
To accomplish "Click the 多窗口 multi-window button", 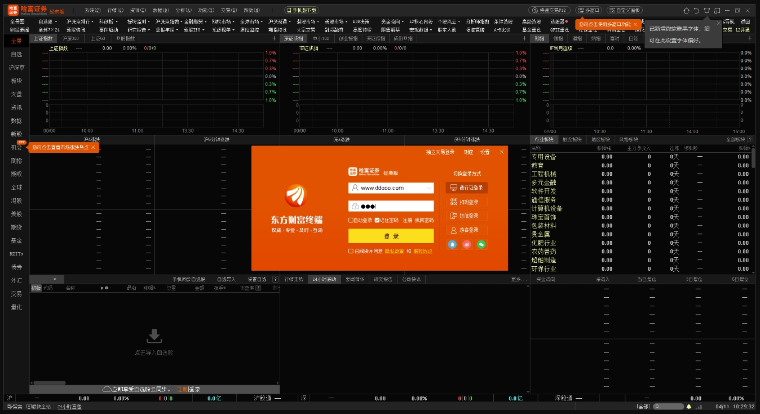I will pyautogui.click(x=588, y=10).
